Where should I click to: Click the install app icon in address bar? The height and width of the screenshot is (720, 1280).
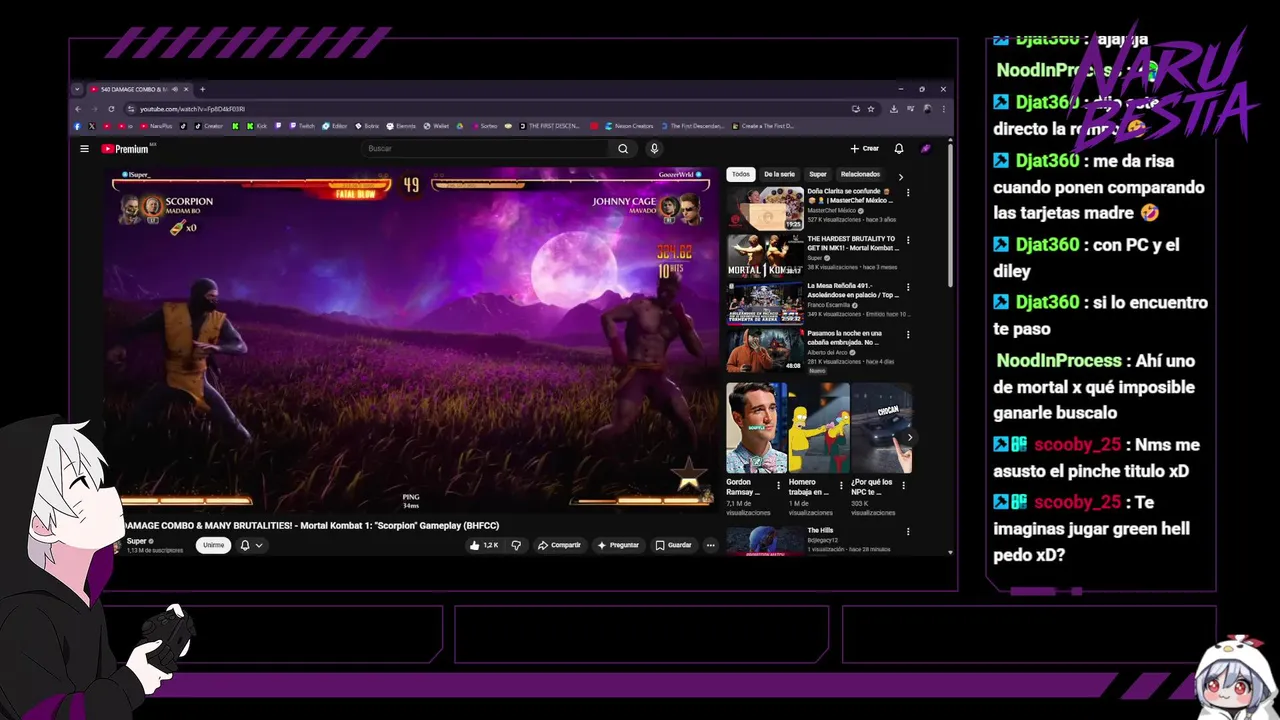[856, 109]
